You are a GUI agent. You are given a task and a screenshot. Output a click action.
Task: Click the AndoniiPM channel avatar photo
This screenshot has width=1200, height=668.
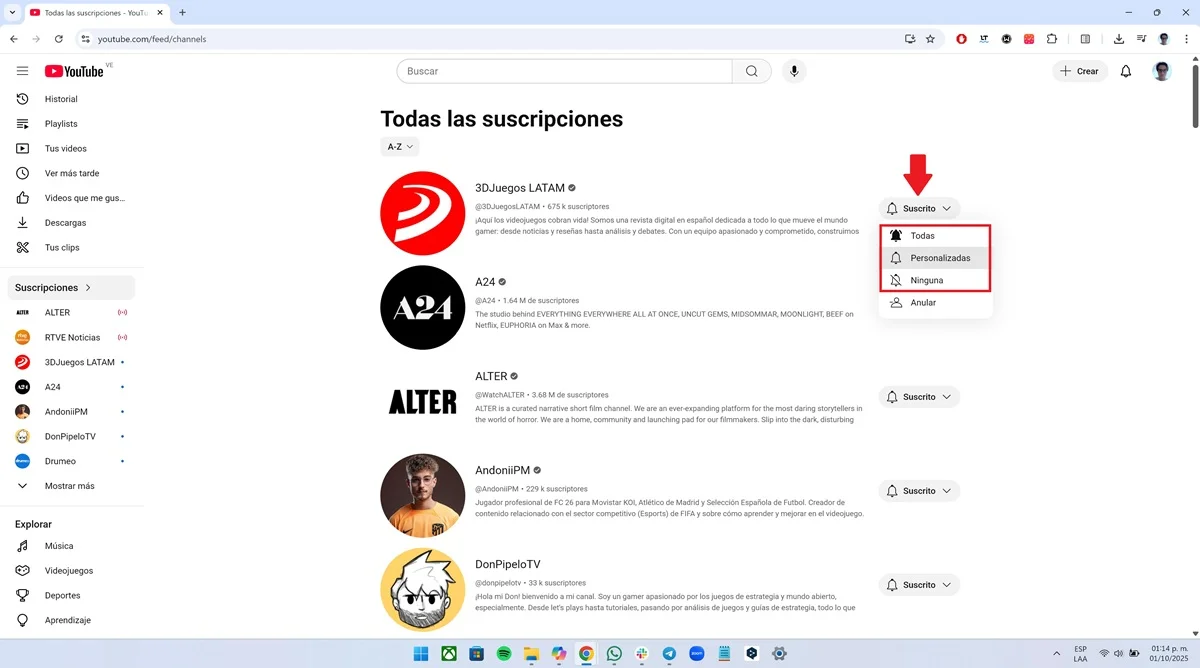(423, 495)
